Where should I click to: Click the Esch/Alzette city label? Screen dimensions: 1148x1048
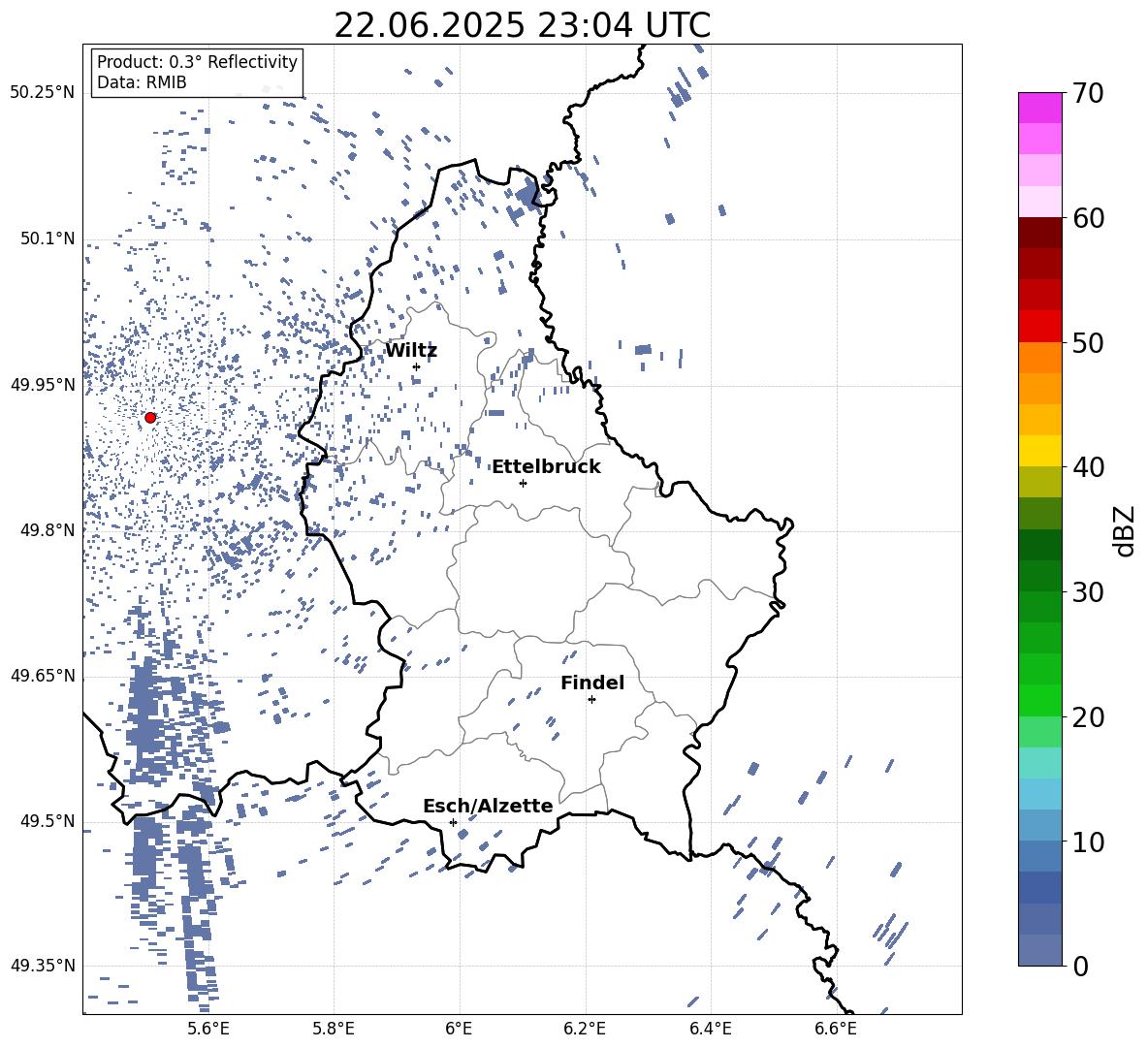pyautogui.click(x=488, y=806)
